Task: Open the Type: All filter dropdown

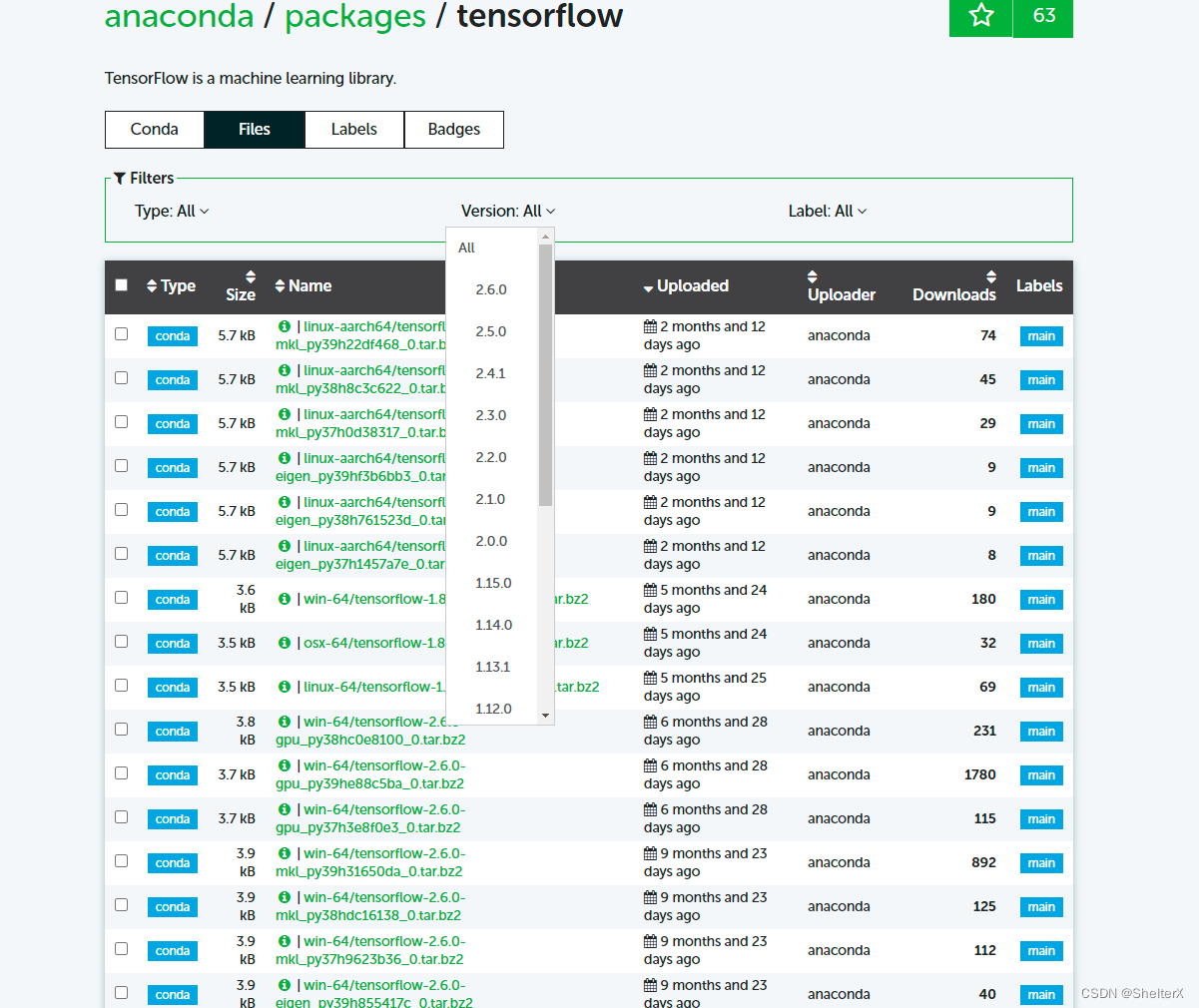Action: (172, 211)
